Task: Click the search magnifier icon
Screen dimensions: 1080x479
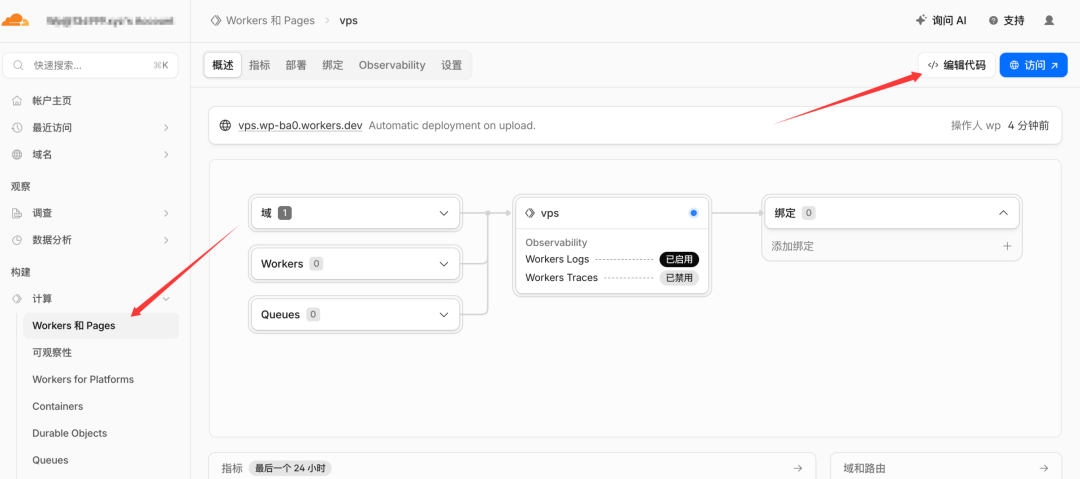Action: pyautogui.click(x=19, y=65)
